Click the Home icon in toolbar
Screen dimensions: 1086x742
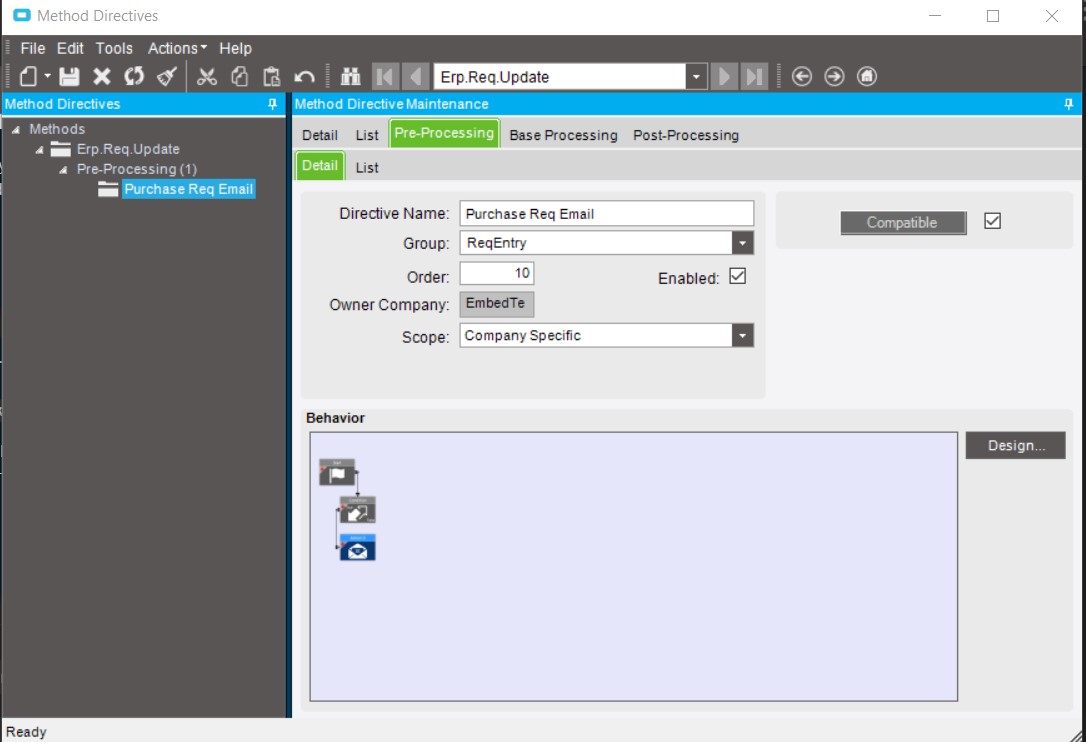point(867,77)
